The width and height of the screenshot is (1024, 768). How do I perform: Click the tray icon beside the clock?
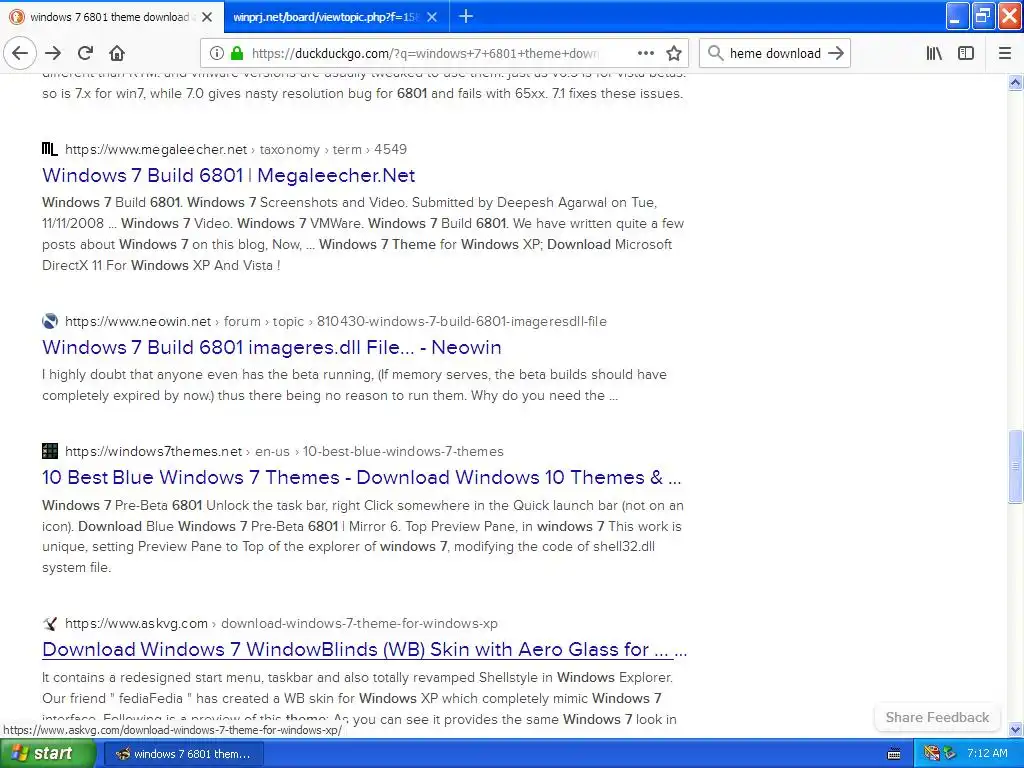coord(949,754)
